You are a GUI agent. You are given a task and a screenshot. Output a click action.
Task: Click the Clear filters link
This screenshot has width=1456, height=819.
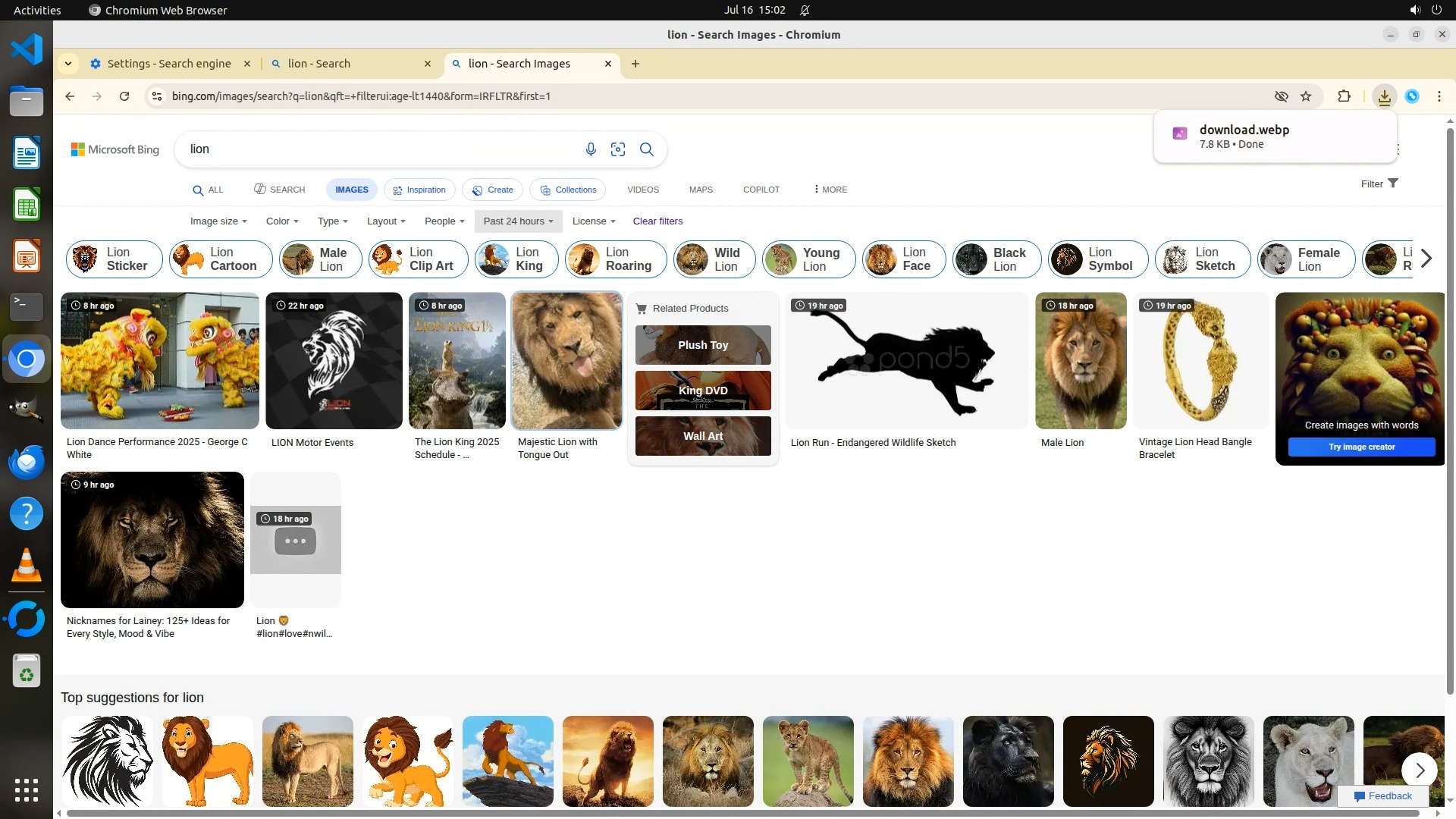[x=657, y=221]
